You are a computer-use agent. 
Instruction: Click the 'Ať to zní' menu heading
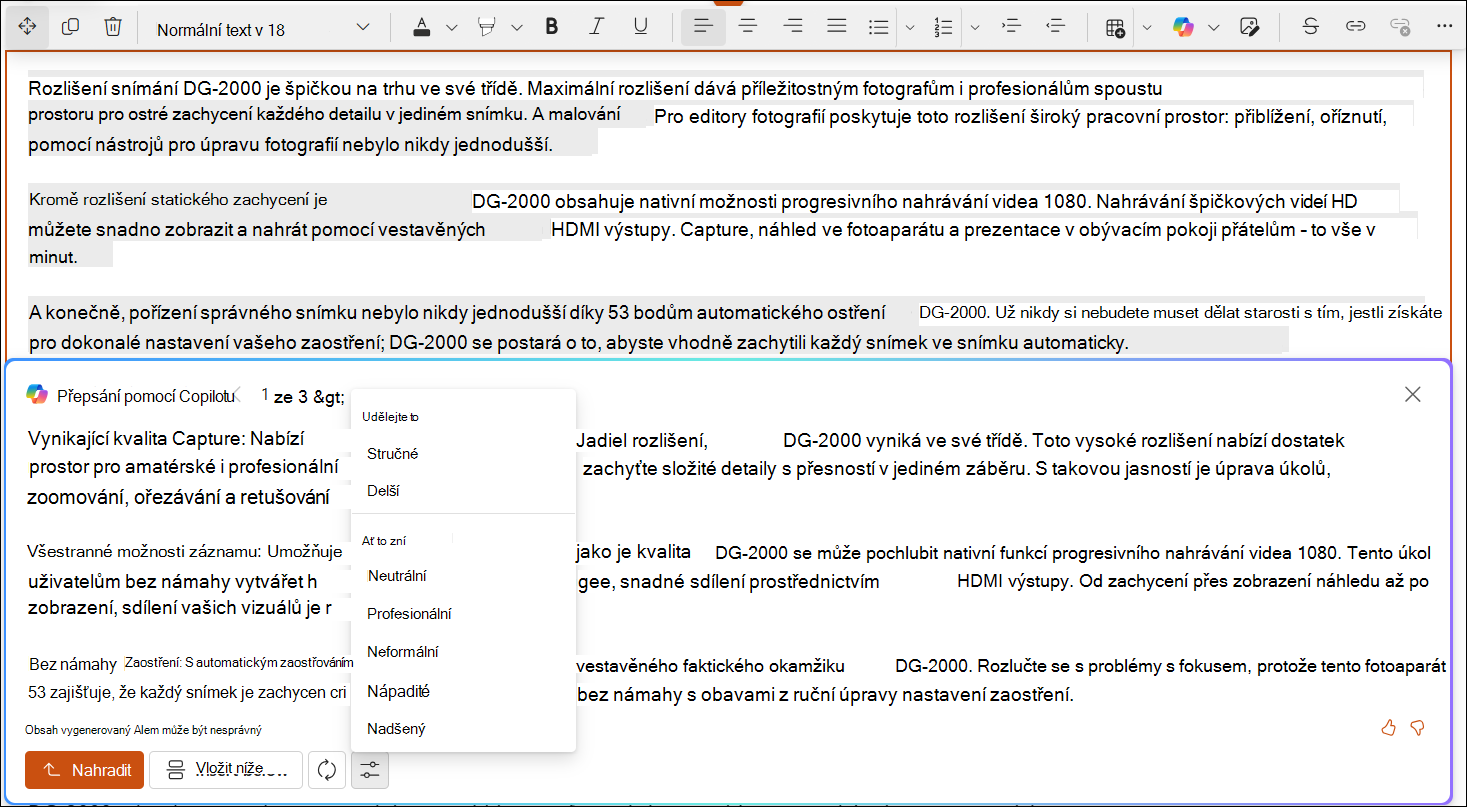384,541
